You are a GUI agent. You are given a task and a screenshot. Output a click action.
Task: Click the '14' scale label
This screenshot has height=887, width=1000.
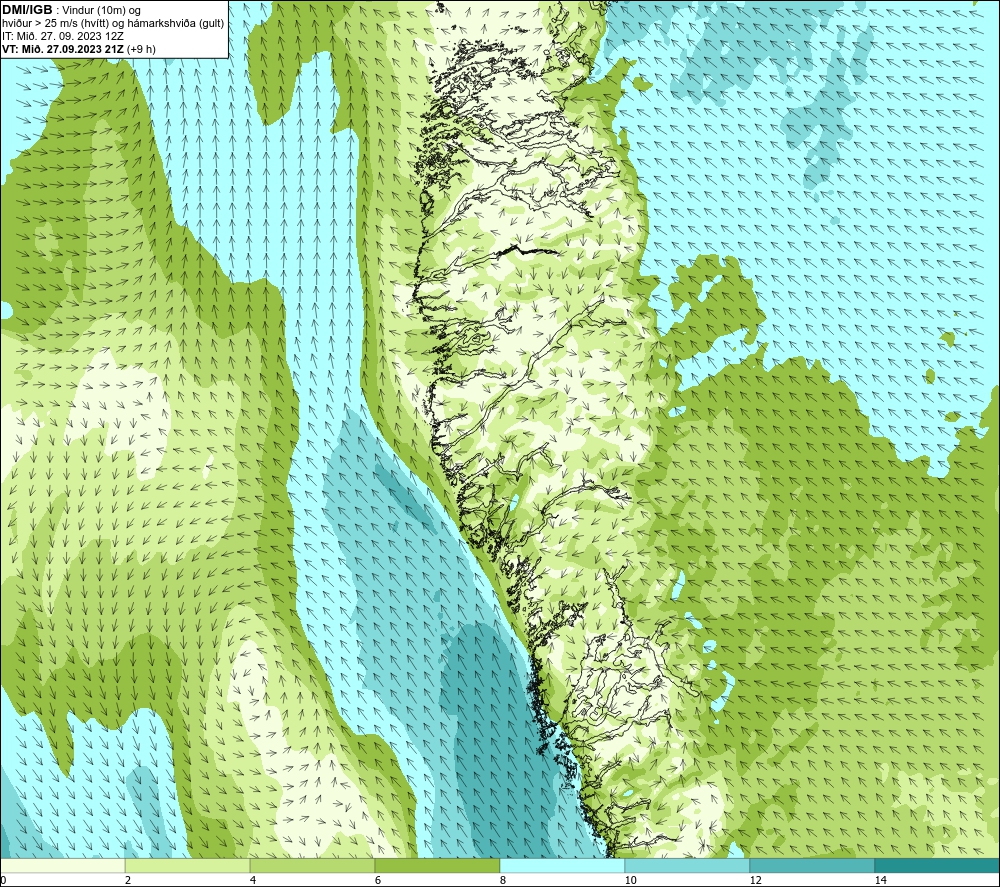881,881
